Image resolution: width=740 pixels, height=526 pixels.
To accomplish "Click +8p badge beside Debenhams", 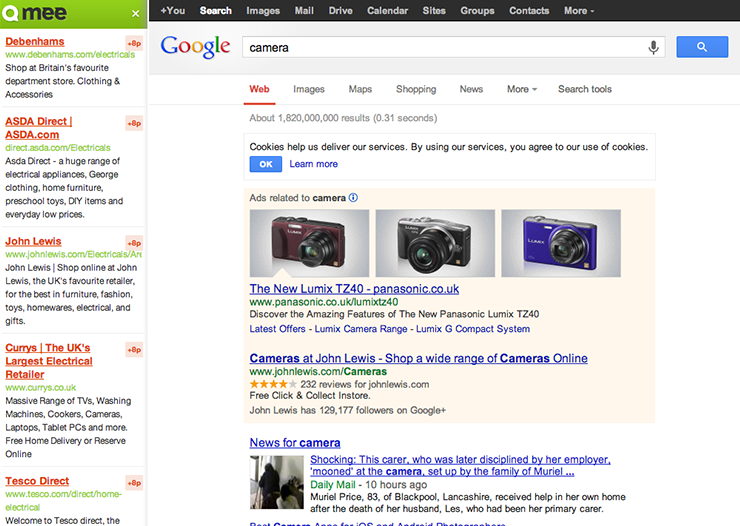I will click(x=134, y=43).
